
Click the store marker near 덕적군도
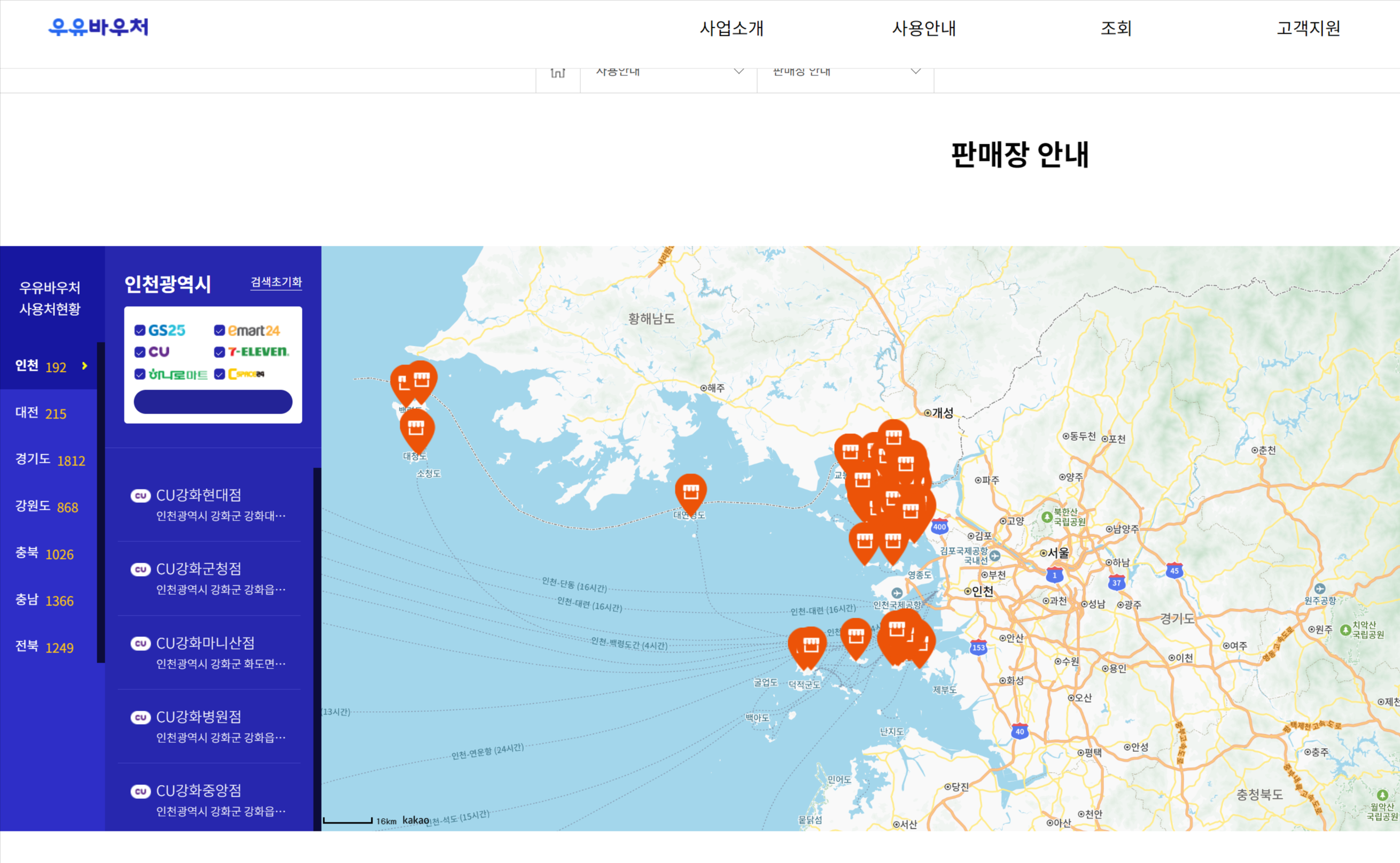coord(810,646)
